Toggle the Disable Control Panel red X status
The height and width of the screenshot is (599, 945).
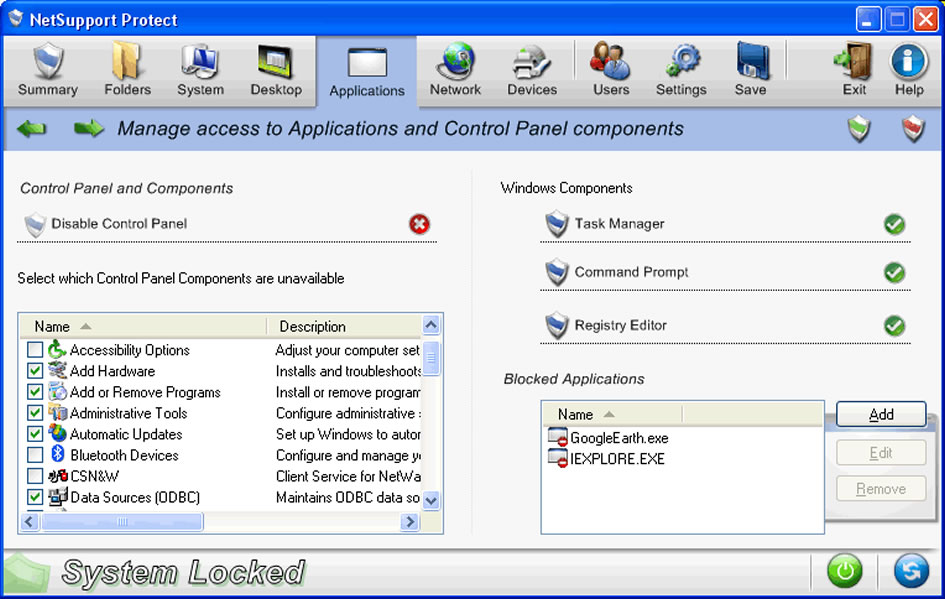419,224
